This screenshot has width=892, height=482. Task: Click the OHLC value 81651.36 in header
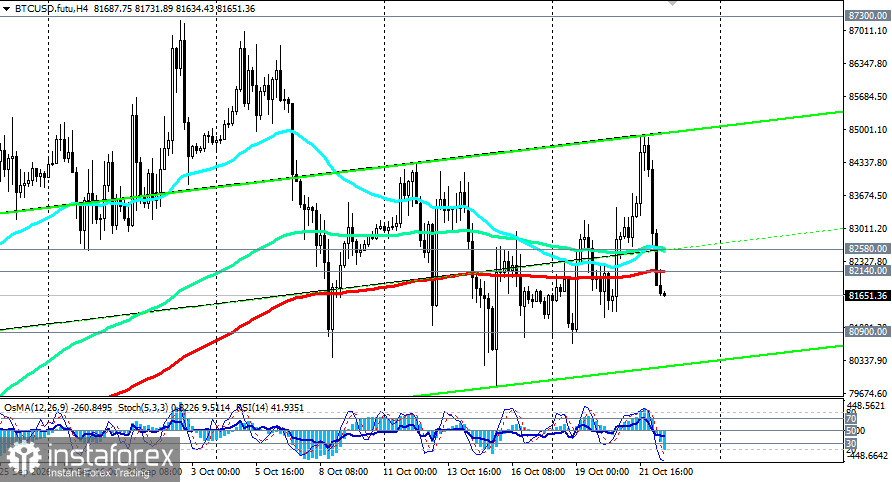(236, 9)
